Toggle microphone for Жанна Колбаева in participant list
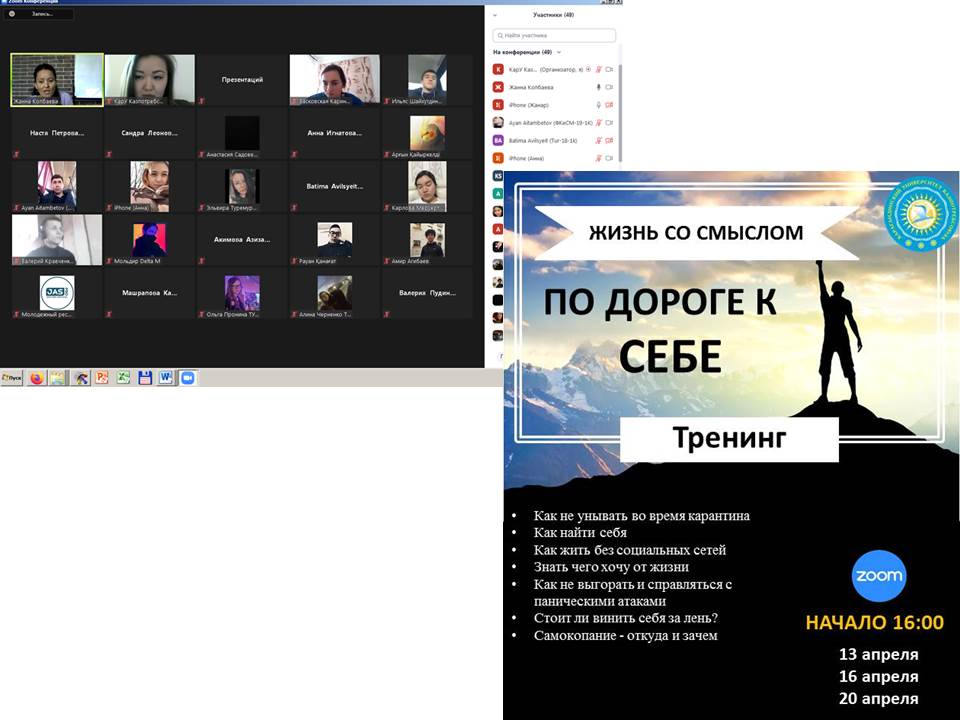The height and width of the screenshot is (720, 960). click(x=599, y=87)
